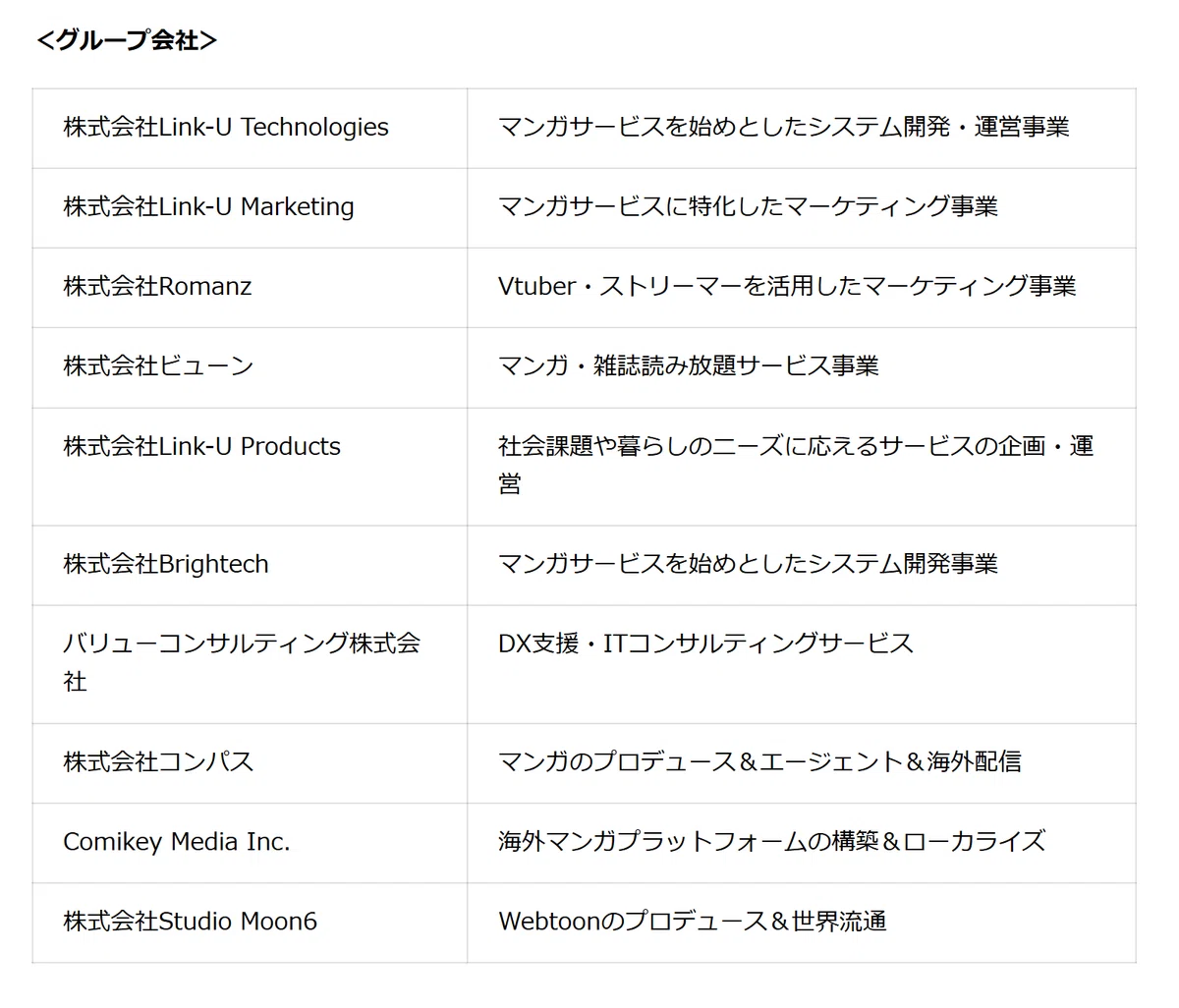Select the 株式会社Romanz table cell
1179x1008 pixels.
pyautogui.click(x=250, y=287)
